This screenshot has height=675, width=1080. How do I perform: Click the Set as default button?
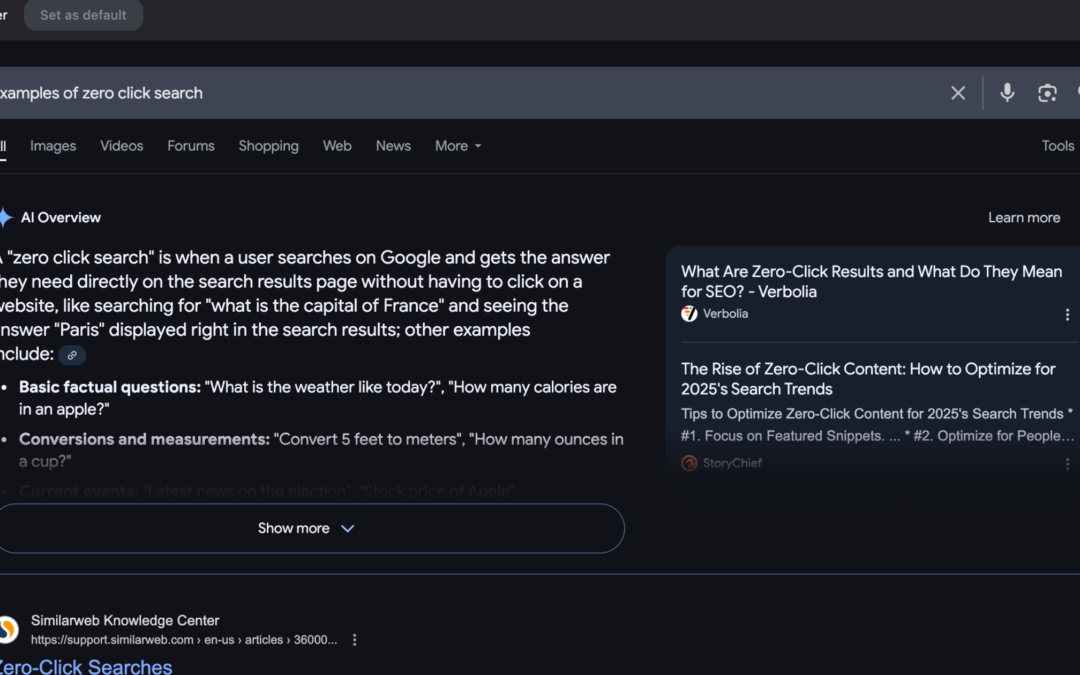pyautogui.click(x=83, y=15)
